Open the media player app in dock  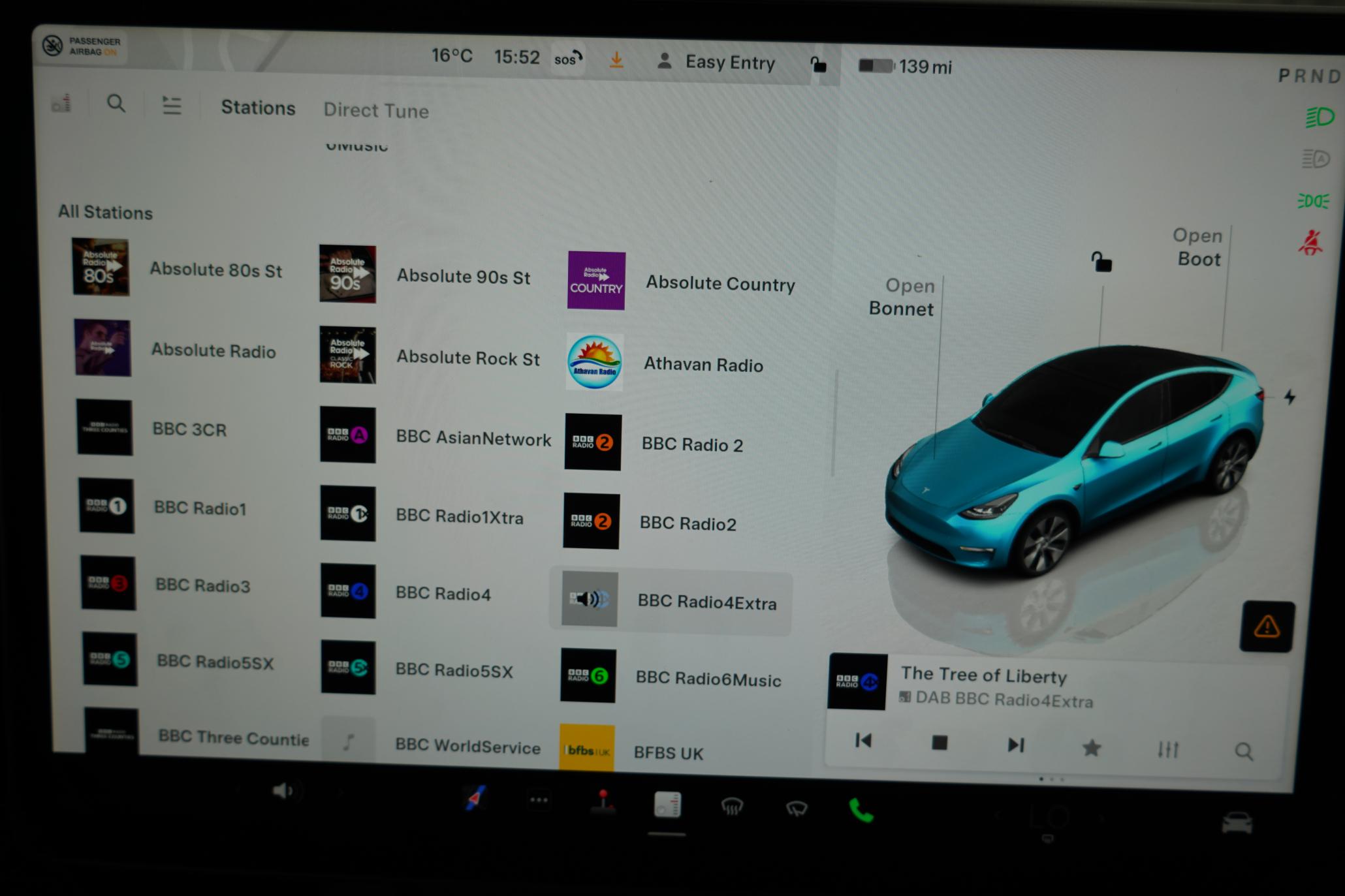(667, 805)
